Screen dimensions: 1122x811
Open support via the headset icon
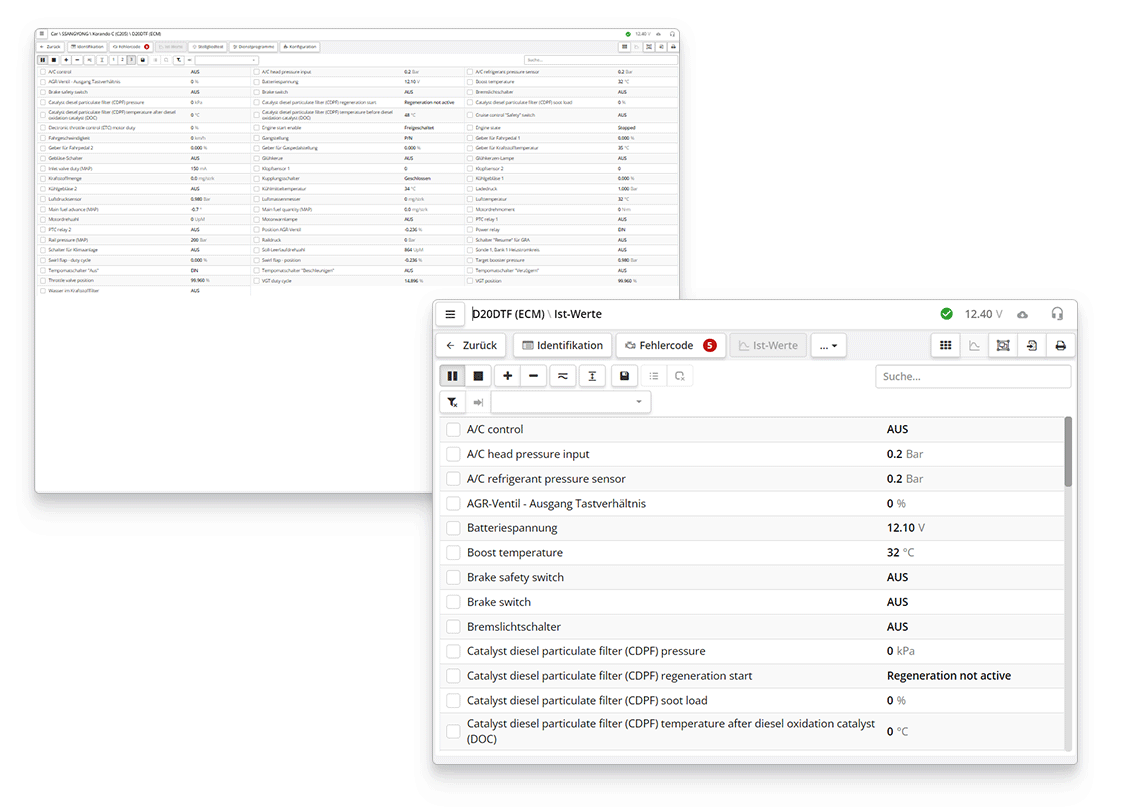click(x=1057, y=314)
